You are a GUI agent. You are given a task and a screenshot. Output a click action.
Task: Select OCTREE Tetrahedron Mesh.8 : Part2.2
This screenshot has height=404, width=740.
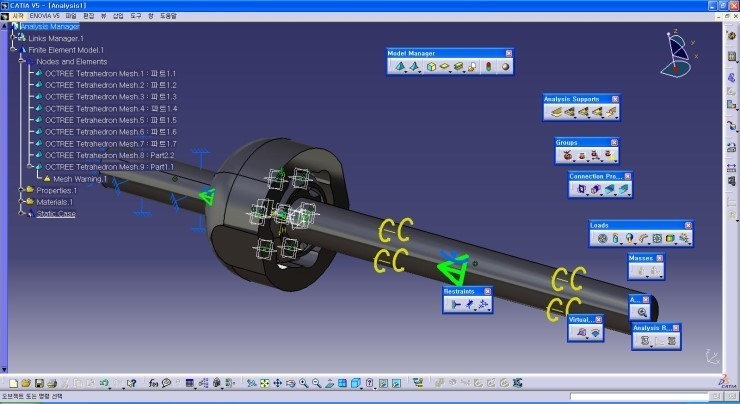pos(109,155)
